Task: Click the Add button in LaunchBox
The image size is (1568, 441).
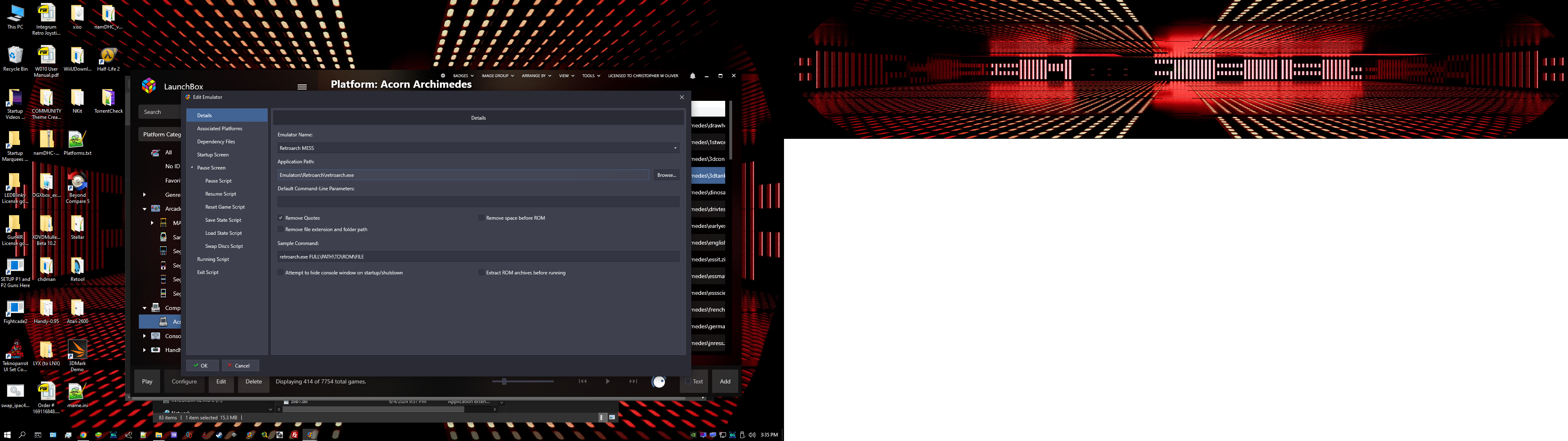Action: coord(725,381)
